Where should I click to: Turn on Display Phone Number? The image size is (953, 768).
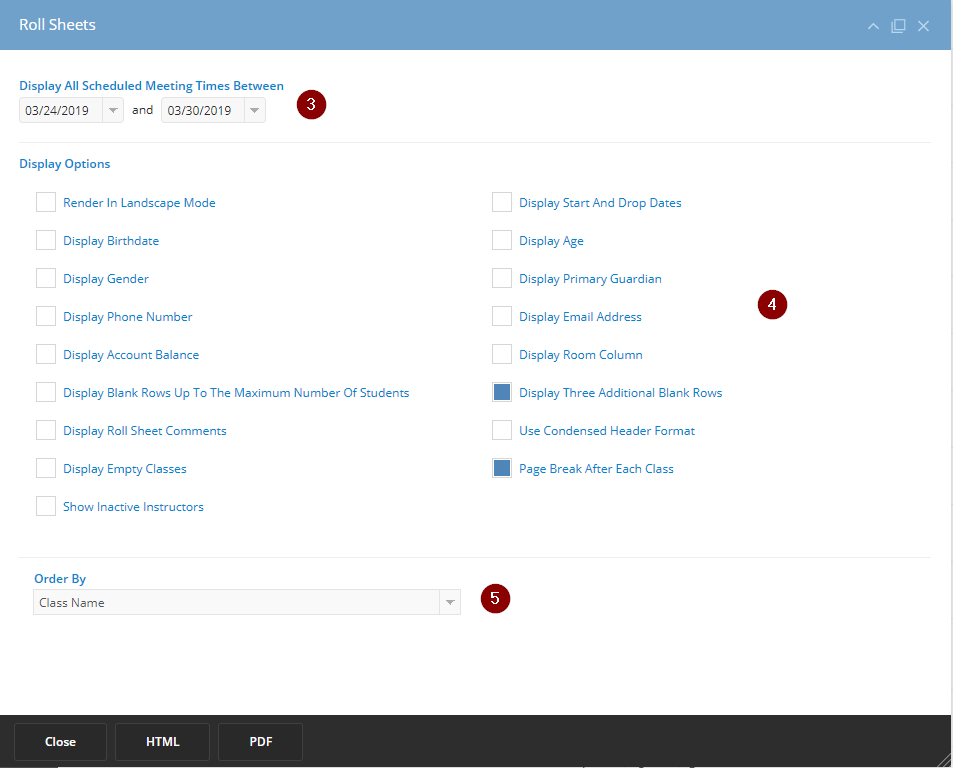pos(46,316)
